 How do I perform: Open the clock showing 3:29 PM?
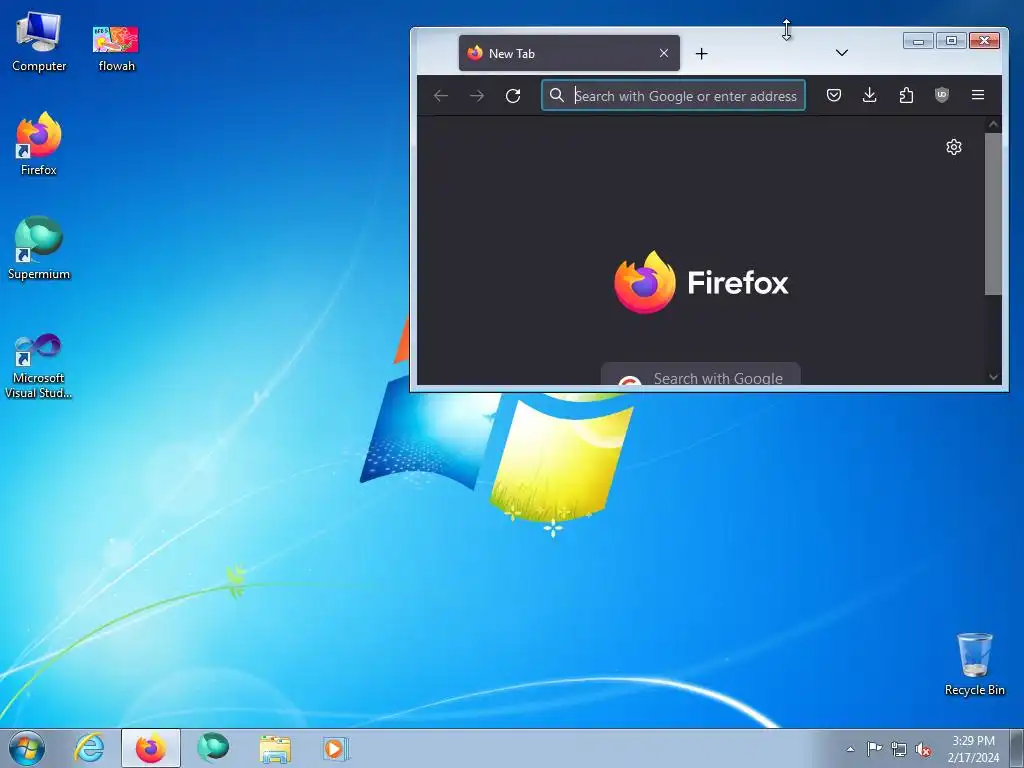973,749
